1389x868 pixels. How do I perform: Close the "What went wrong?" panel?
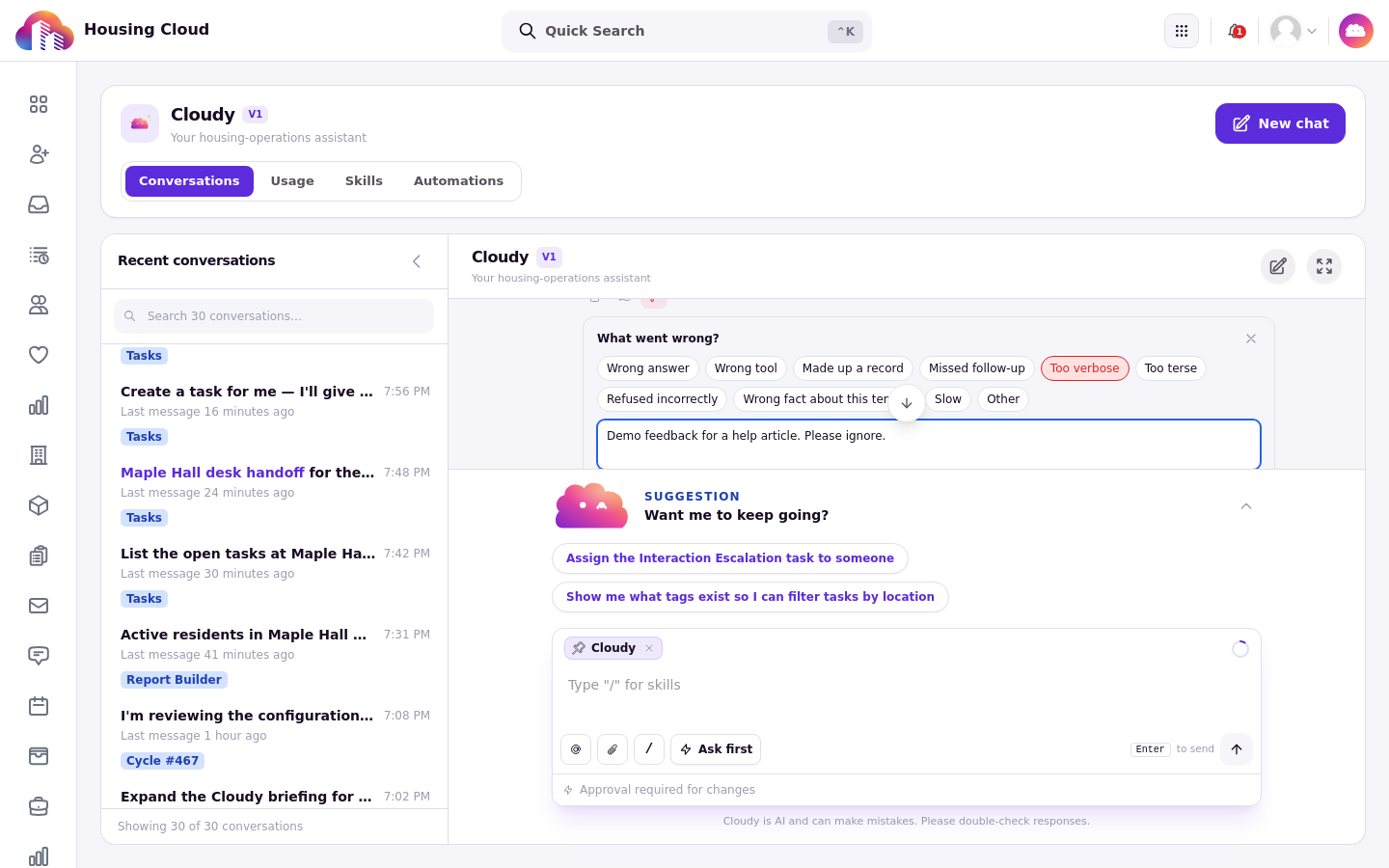point(1251,339)
